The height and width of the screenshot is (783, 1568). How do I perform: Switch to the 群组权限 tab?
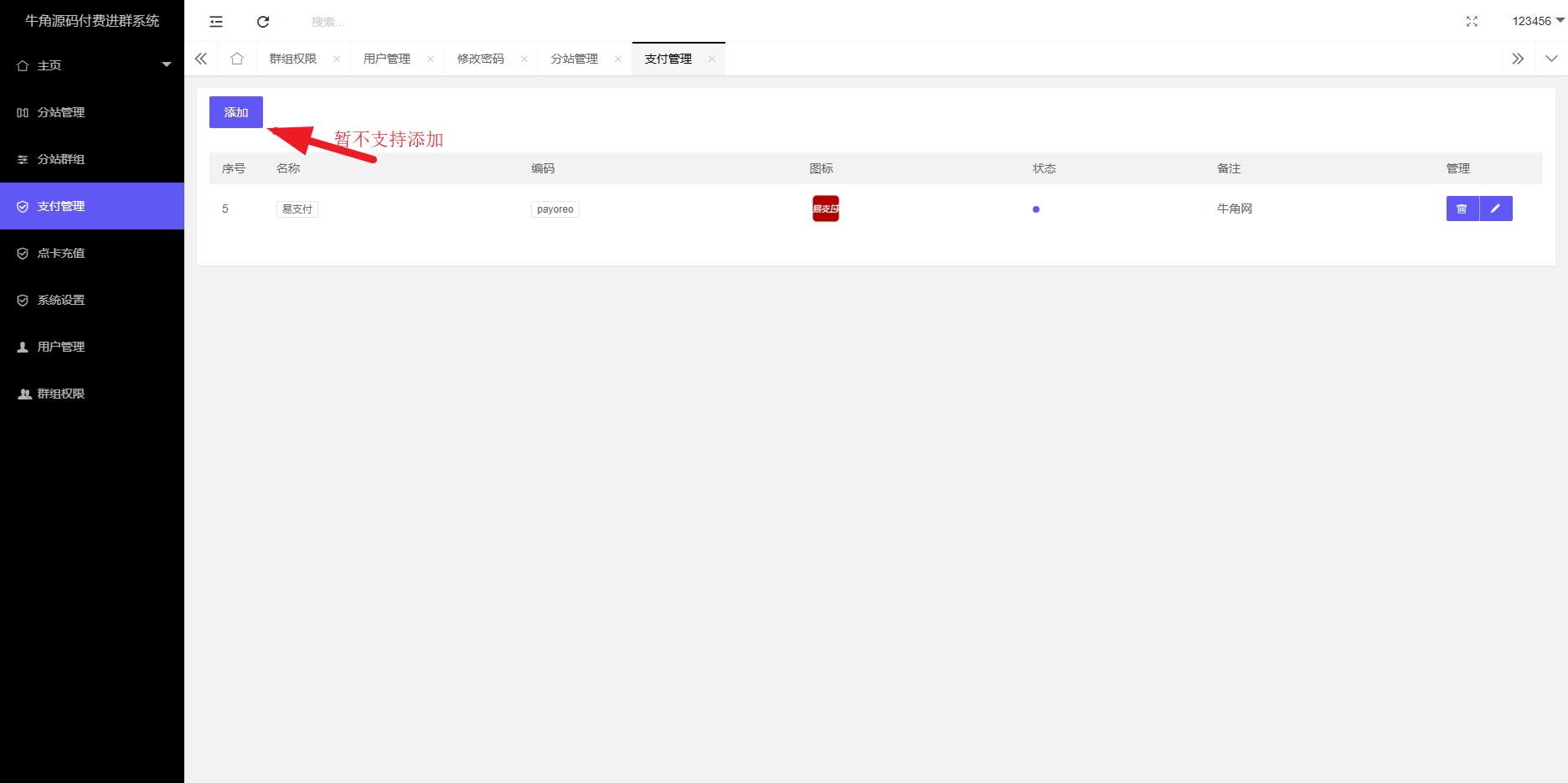coord(293,59)
